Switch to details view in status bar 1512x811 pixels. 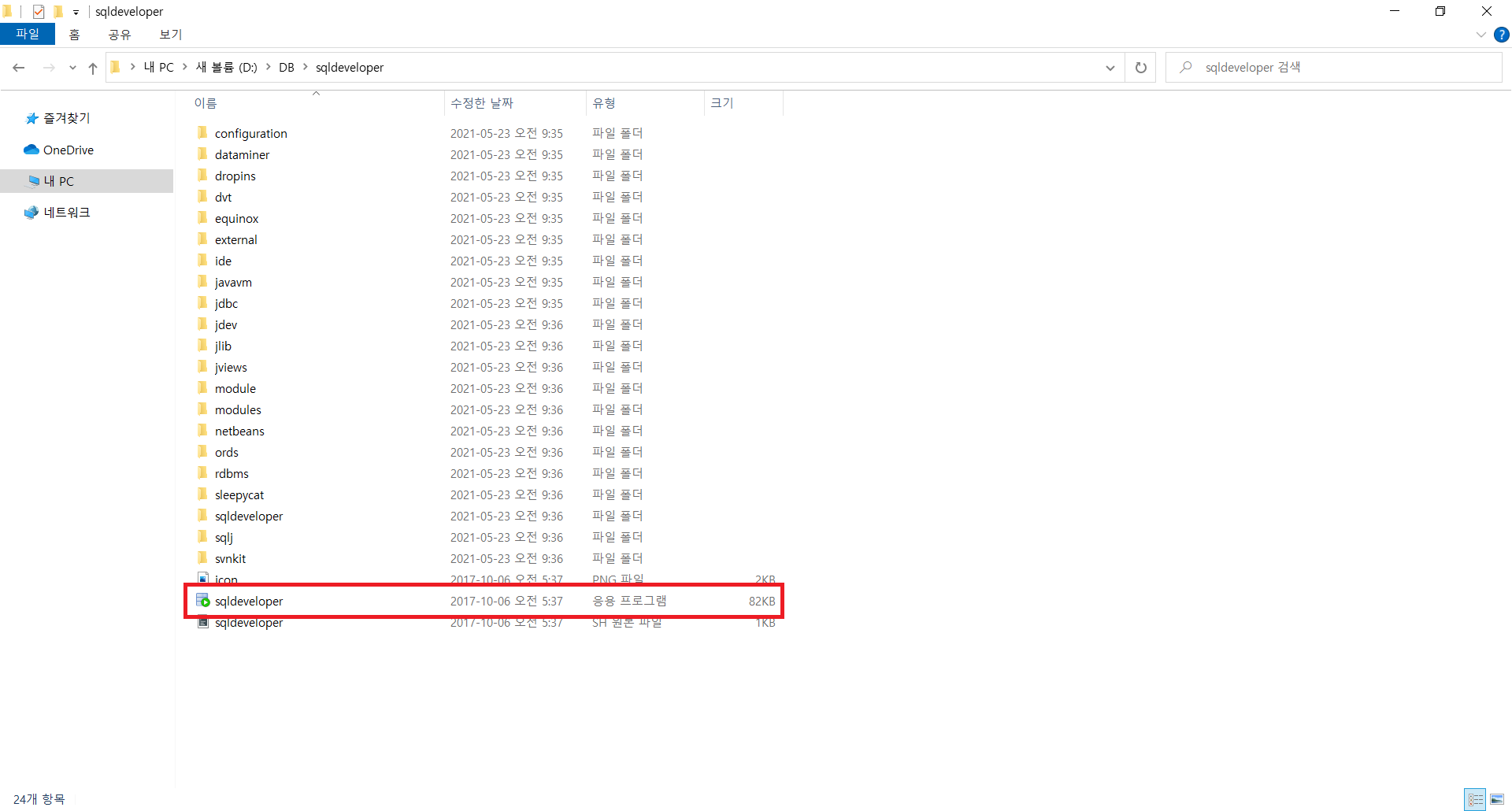(1476, 799)
